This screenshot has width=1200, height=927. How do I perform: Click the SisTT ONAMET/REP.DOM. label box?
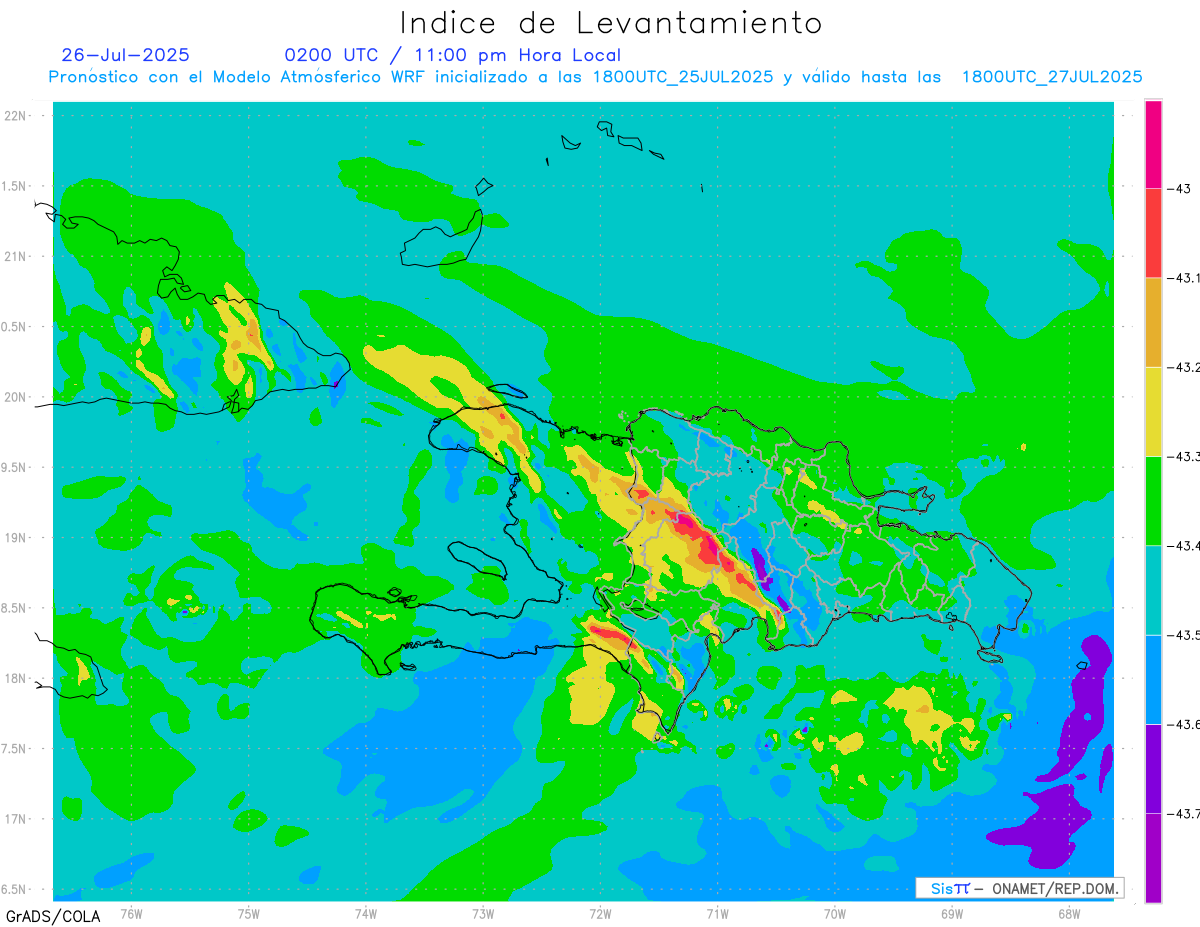pyautogui.click(x=1019, y=888)
